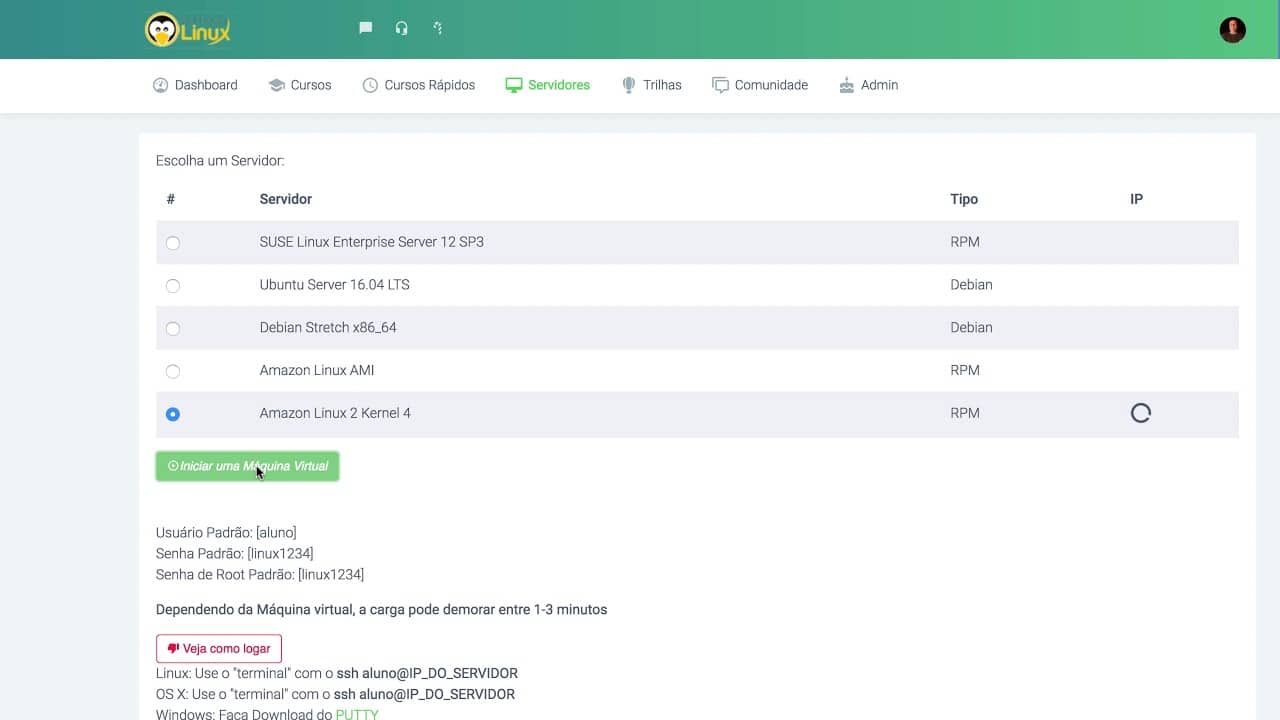Select SUSE Linux Enterprise Server radio button
1280x720 pixels.
tap(173, 243)
